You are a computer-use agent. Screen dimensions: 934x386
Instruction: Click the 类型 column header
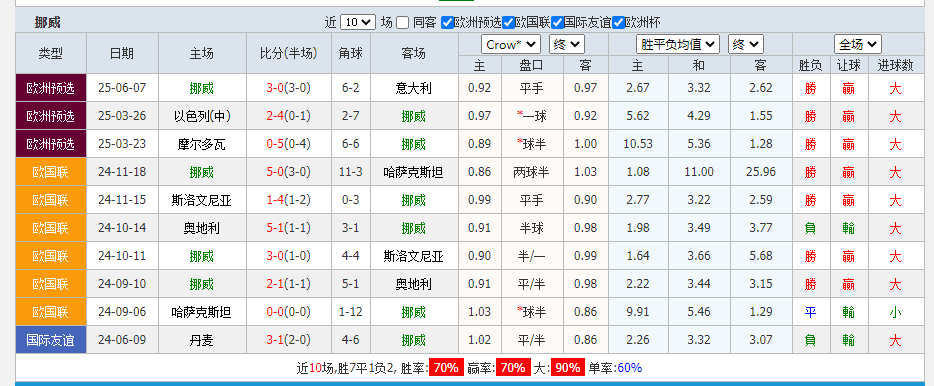pos(51,54)
